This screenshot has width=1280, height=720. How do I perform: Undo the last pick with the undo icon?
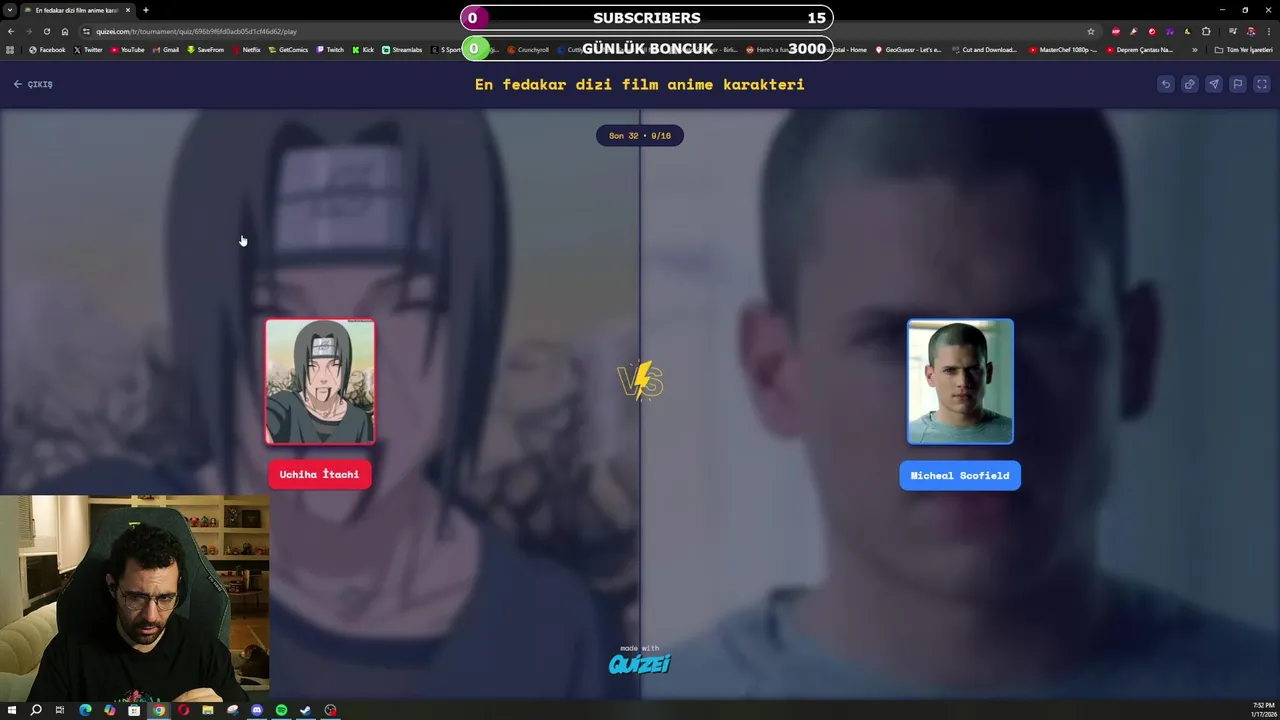point(1165,84)
